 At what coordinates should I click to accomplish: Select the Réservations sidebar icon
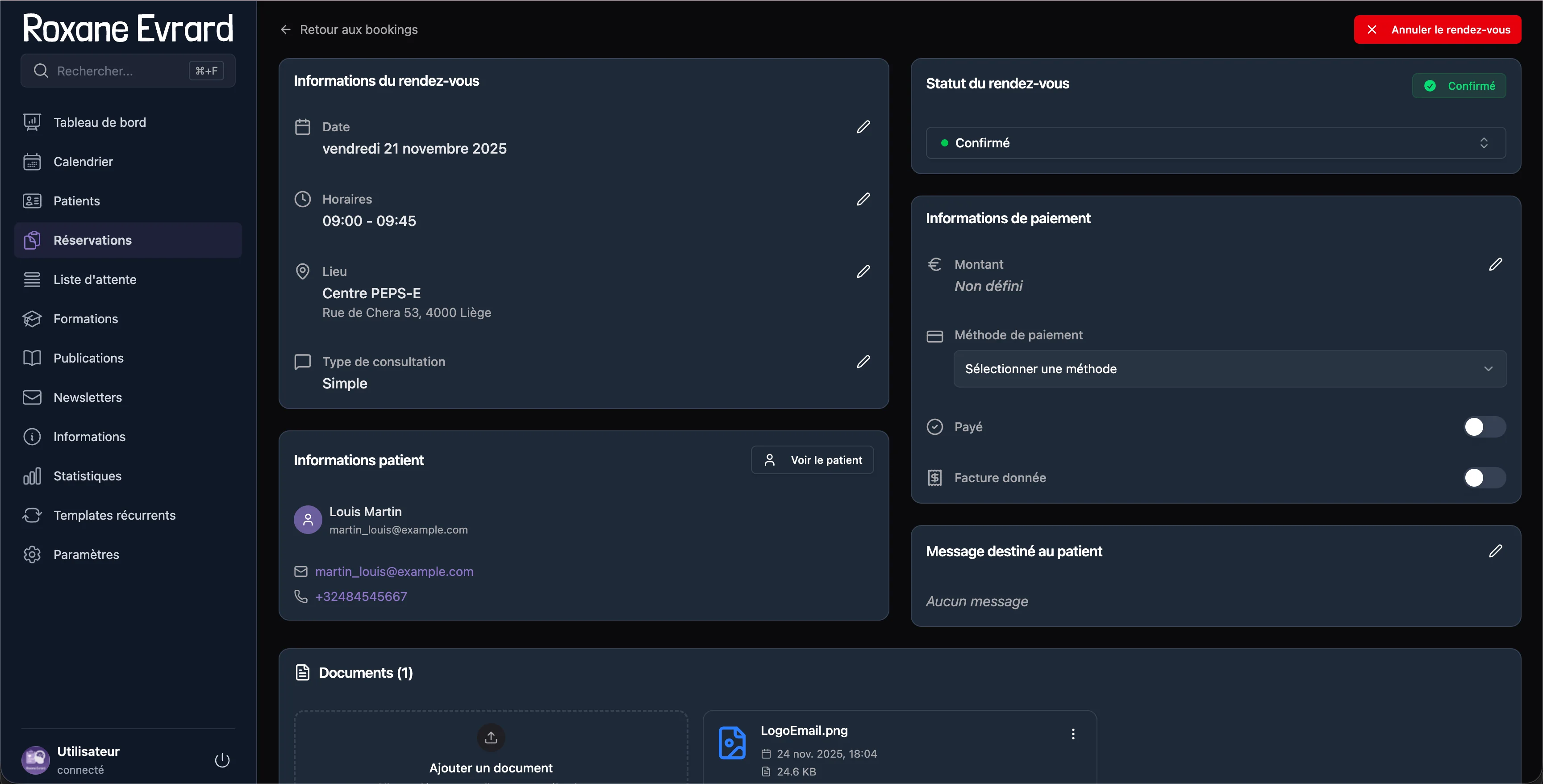[x=32, y=240]
